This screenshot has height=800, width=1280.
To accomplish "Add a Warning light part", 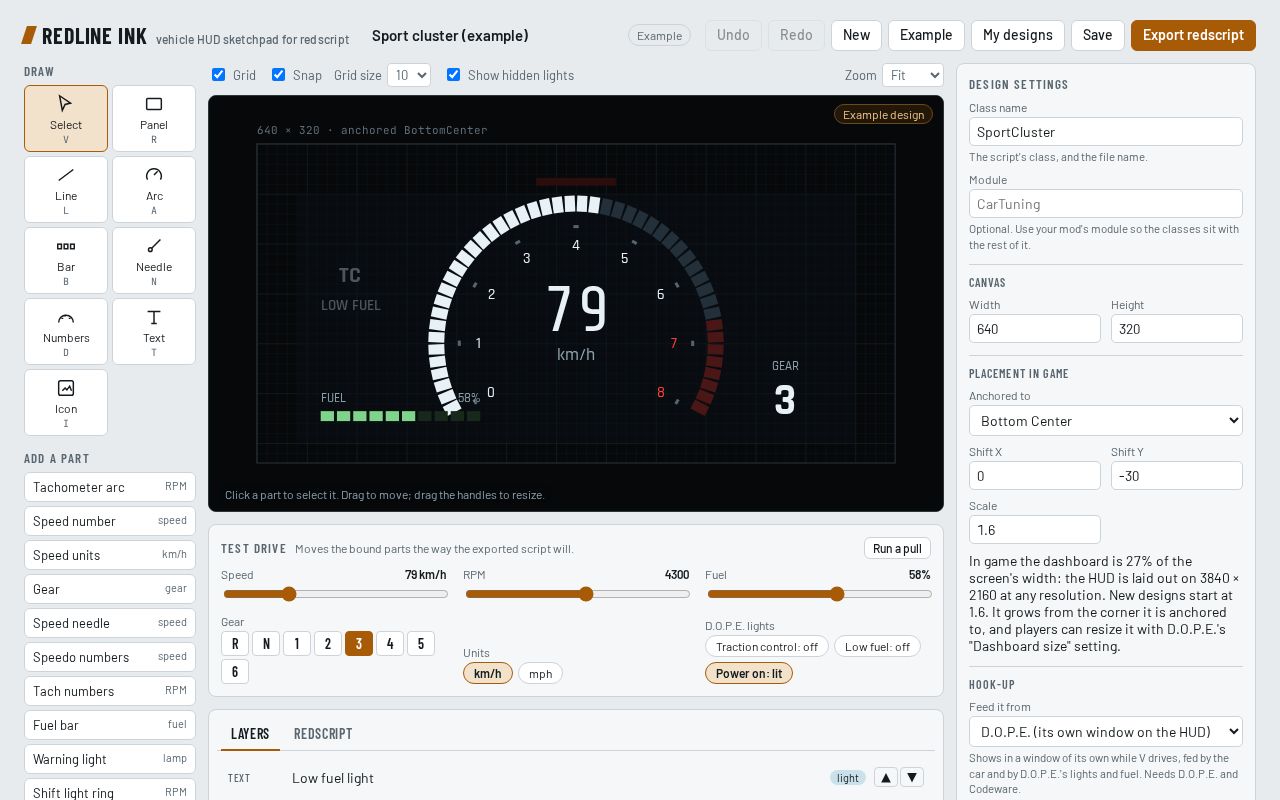I will tap(110, 759).
